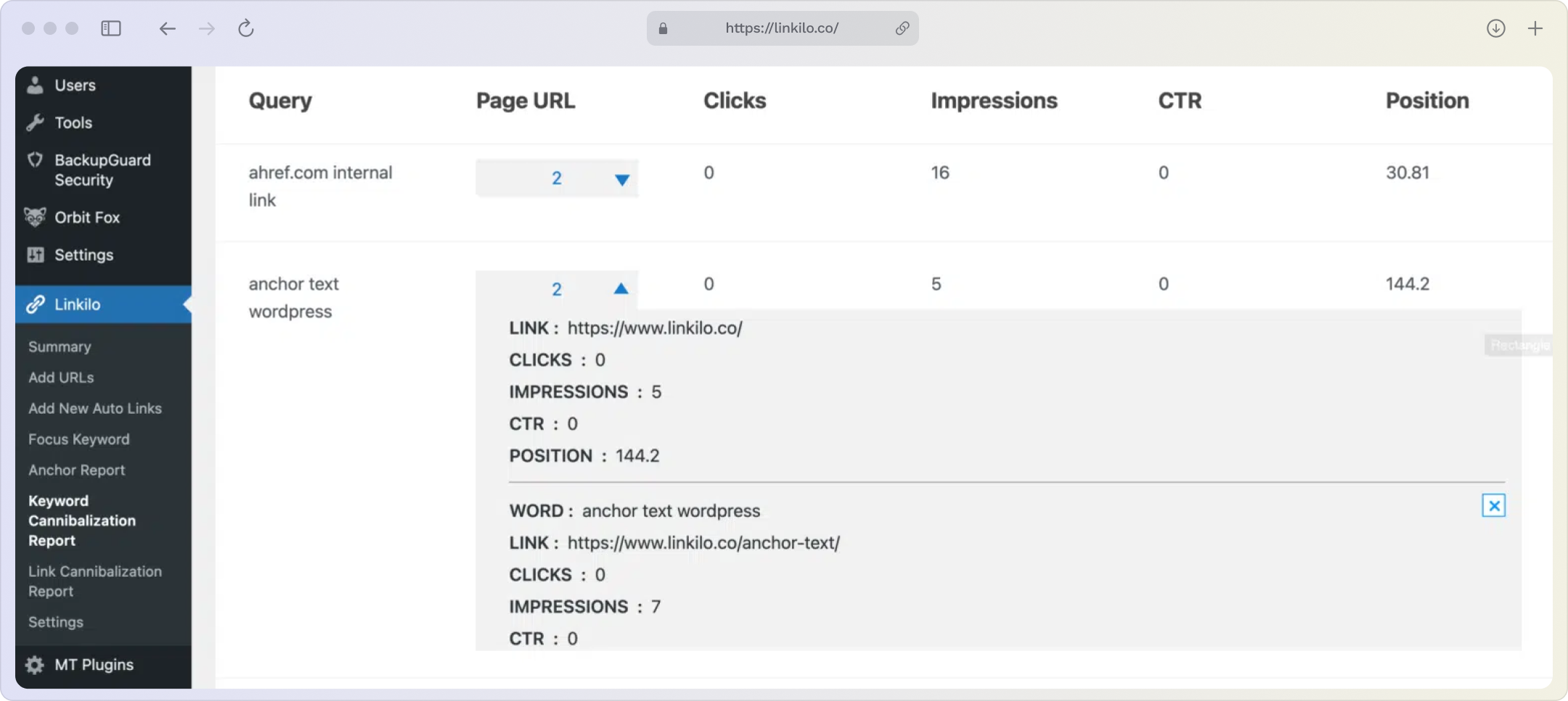Open Link Cannibalization Report page
The width and height of the screenshot is (1568, 701).
coord(94,581)
